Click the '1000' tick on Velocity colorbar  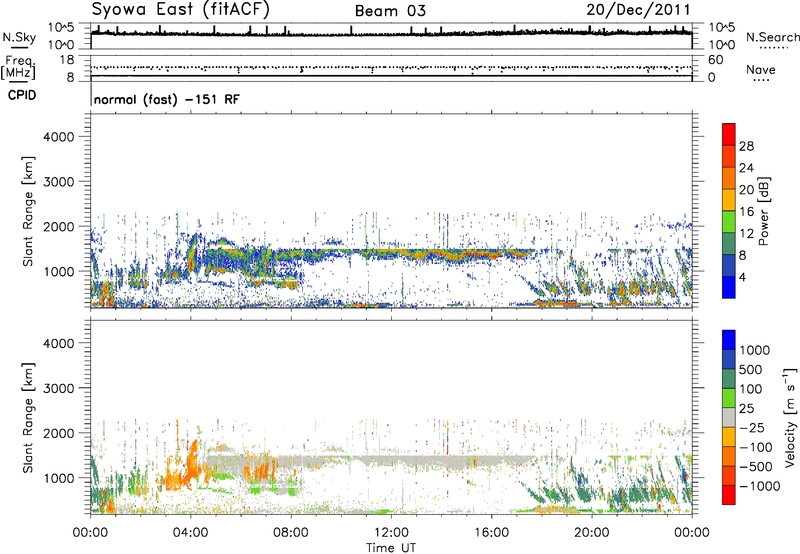click(754, 350)
